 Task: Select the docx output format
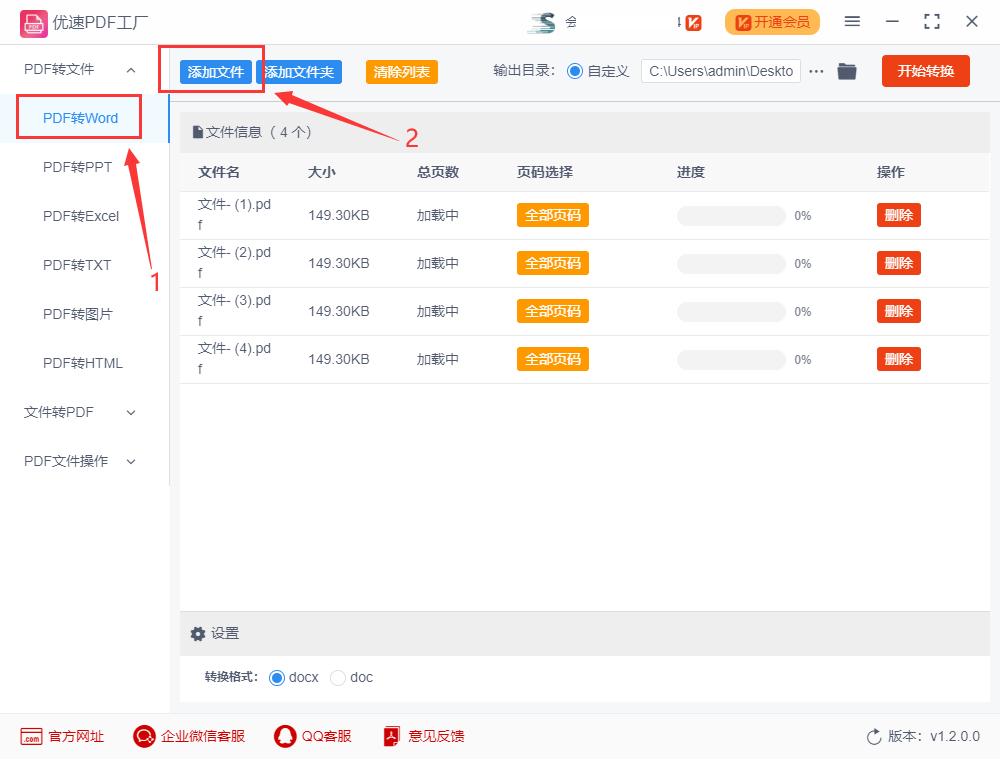tap(277, 677)
